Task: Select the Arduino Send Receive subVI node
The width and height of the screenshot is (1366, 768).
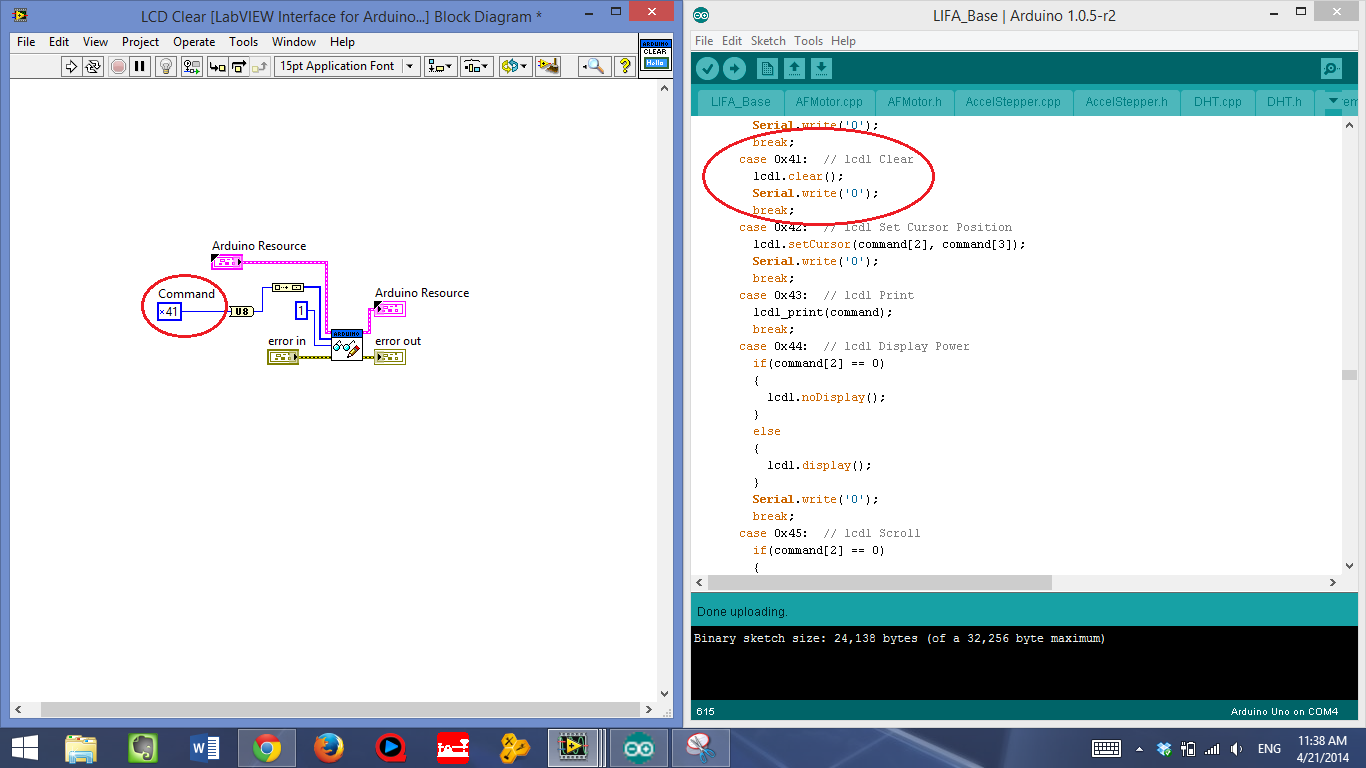Action: pos(346,344)
